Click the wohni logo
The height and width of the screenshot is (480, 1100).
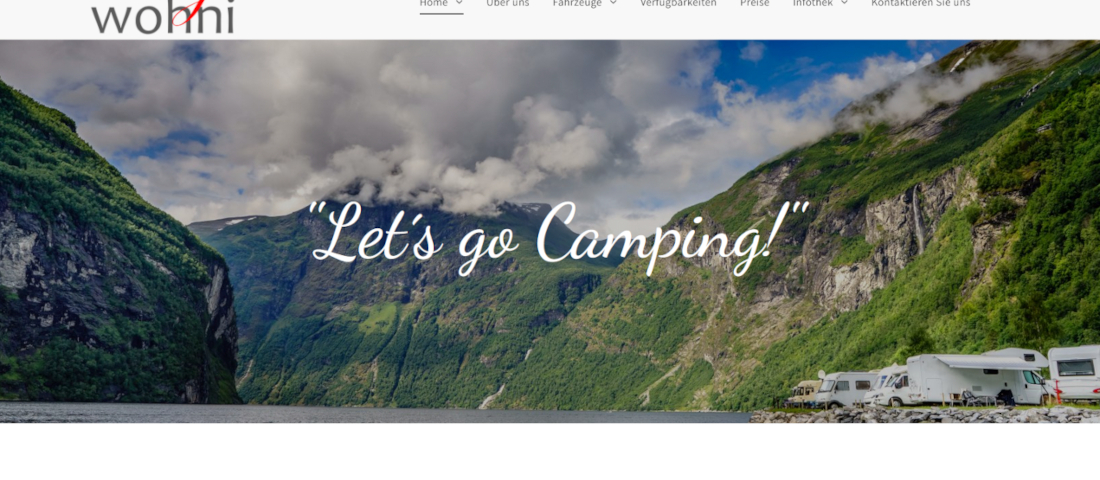click(163, 16)
